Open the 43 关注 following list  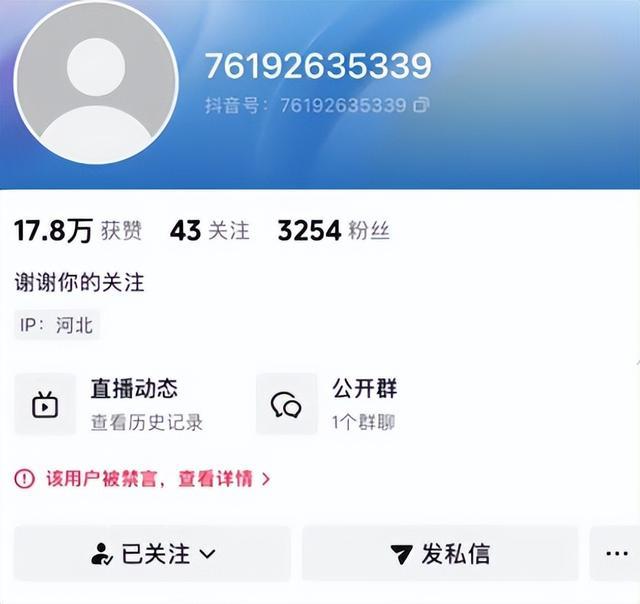(209, 231)
